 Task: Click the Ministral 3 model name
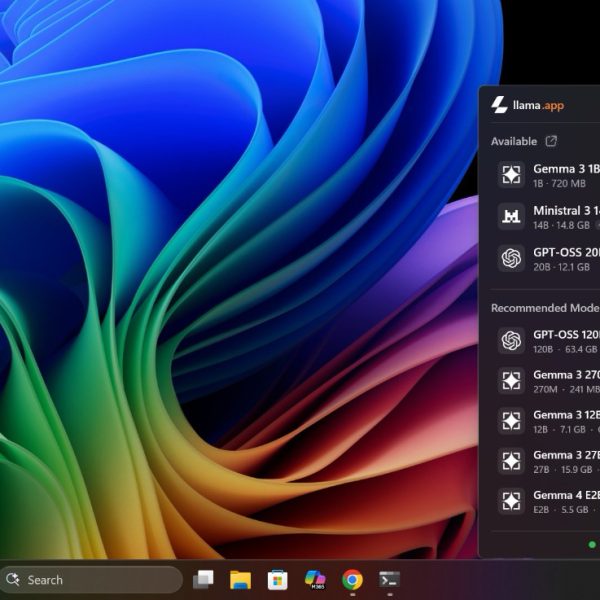[x=566, y=210]
